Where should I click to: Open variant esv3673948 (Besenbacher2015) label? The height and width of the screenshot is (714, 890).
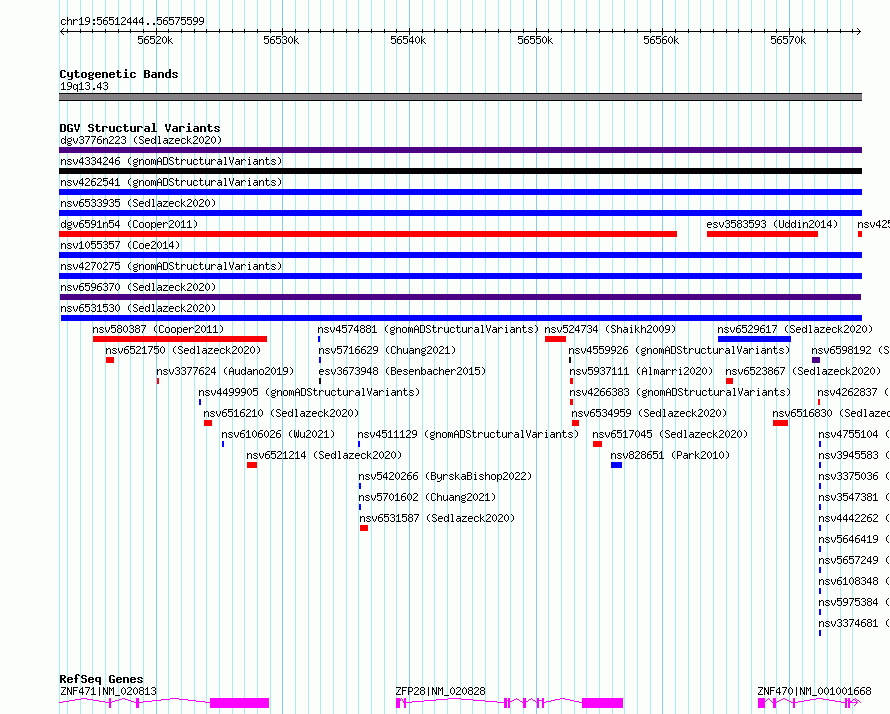pos(402,371)
